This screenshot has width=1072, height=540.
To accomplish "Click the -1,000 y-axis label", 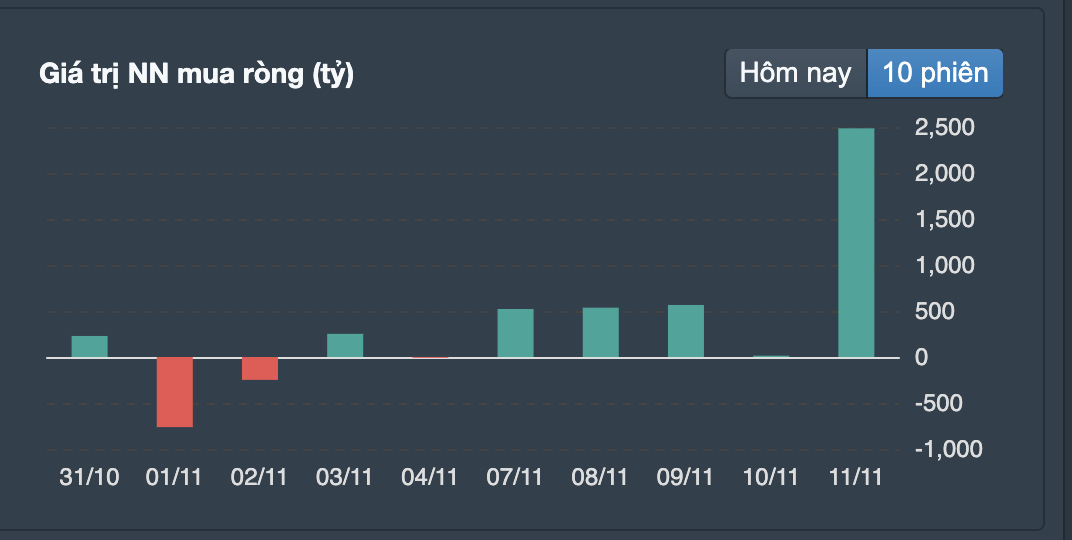I will [x=949, y=449].
